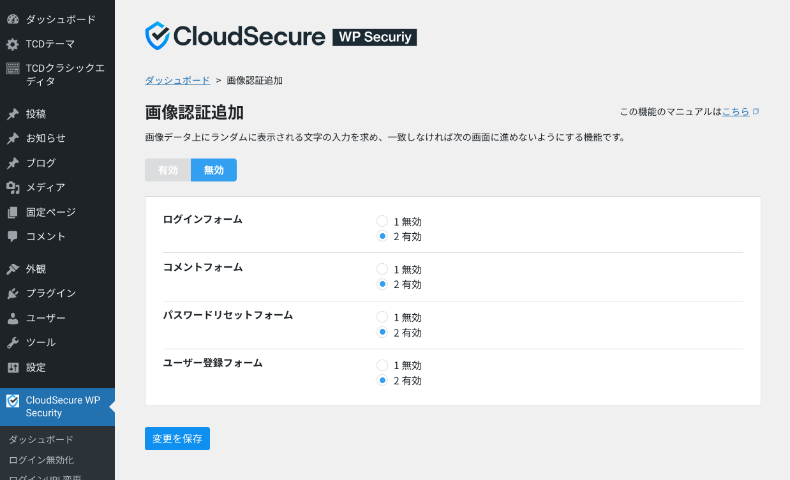Click the コメント speech bubble icon

coord(13,236)
